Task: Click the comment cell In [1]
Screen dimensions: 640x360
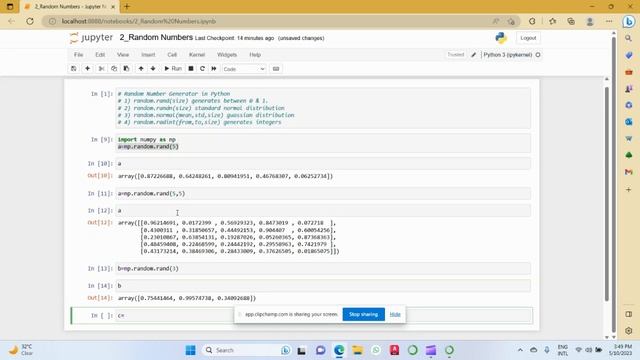Action: coord(323,108)
